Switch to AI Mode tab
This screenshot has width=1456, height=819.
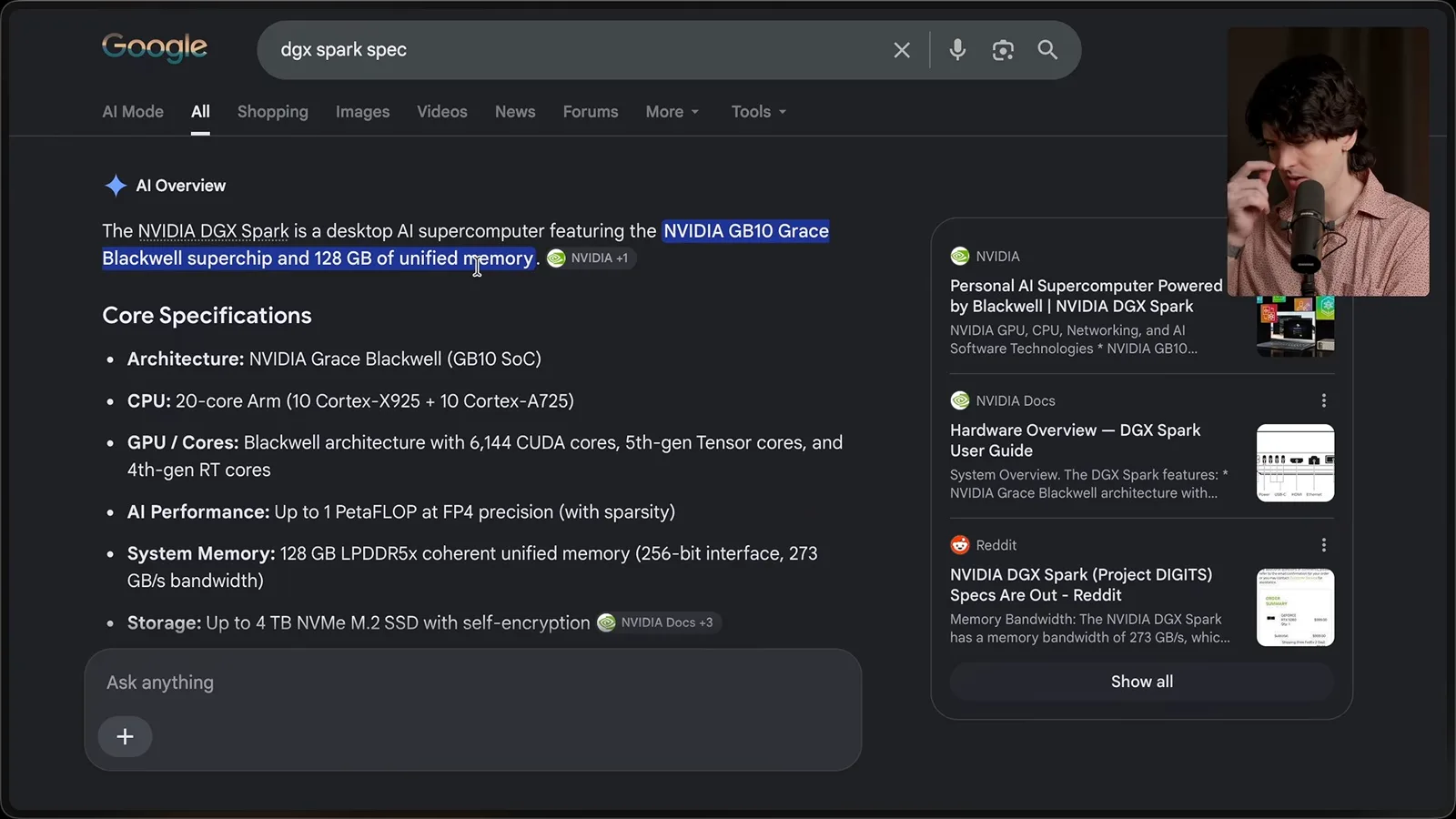[133, 112]
